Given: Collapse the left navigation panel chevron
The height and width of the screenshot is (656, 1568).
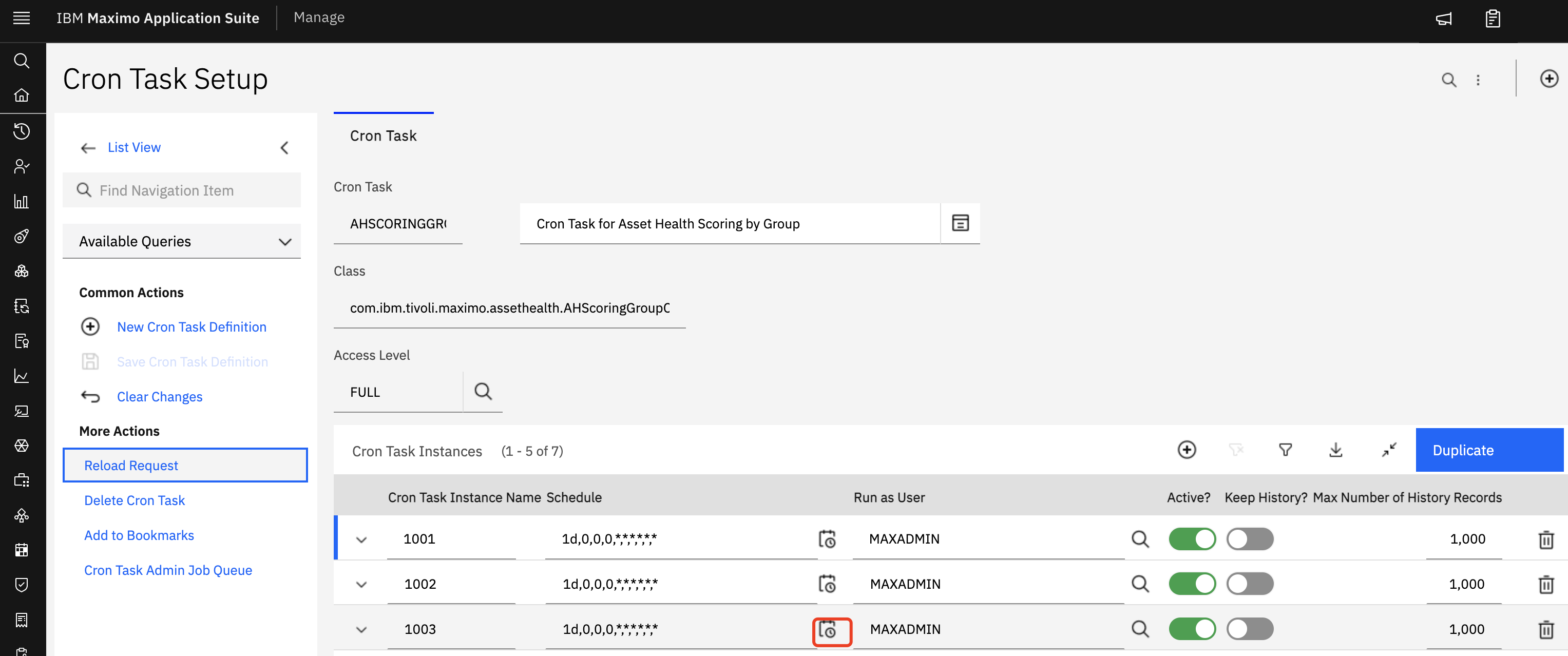Looking at the screenshot, I should 284,148.
